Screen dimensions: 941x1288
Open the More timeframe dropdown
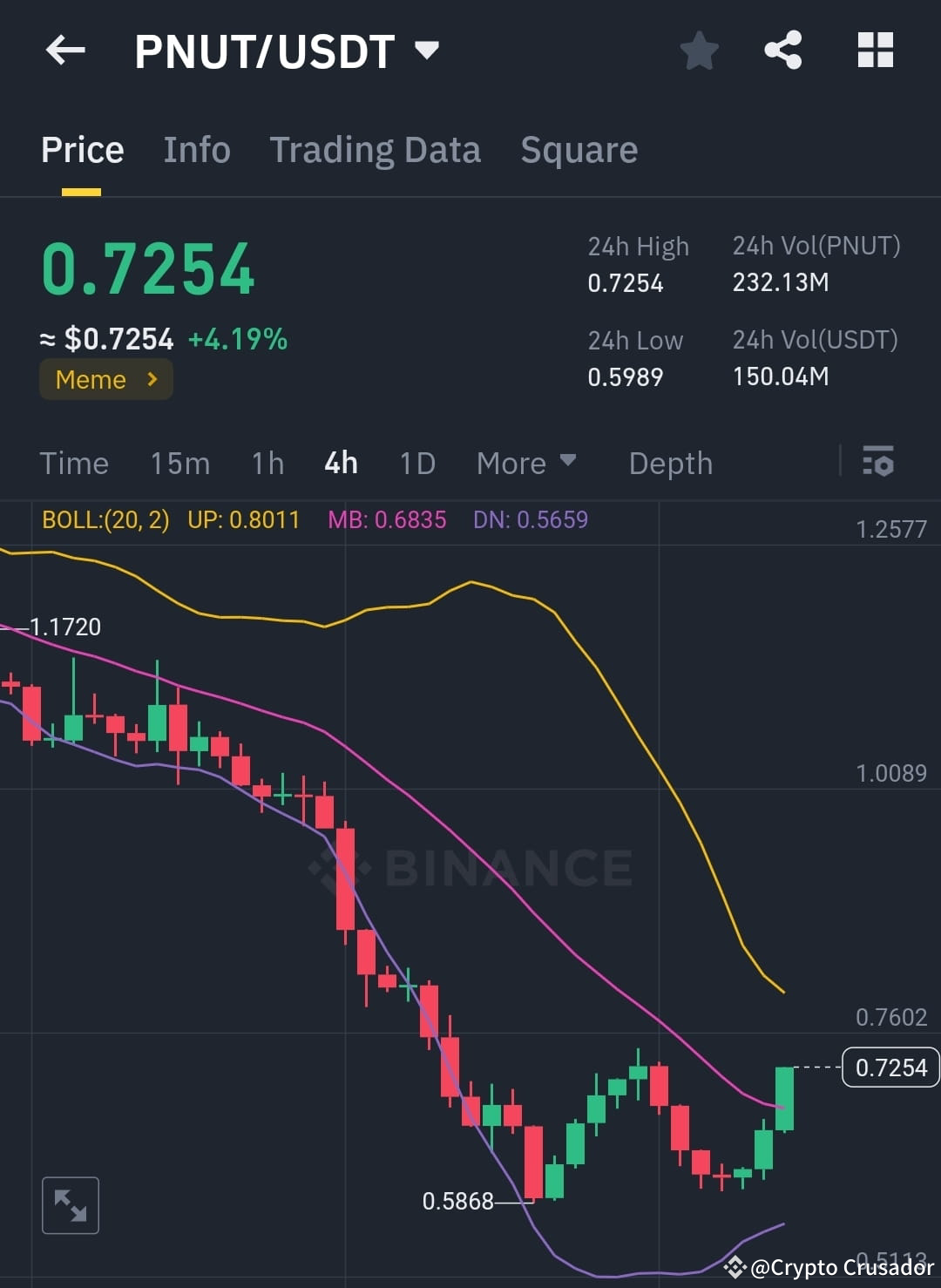pyautogui.click(x=526, y=463)
